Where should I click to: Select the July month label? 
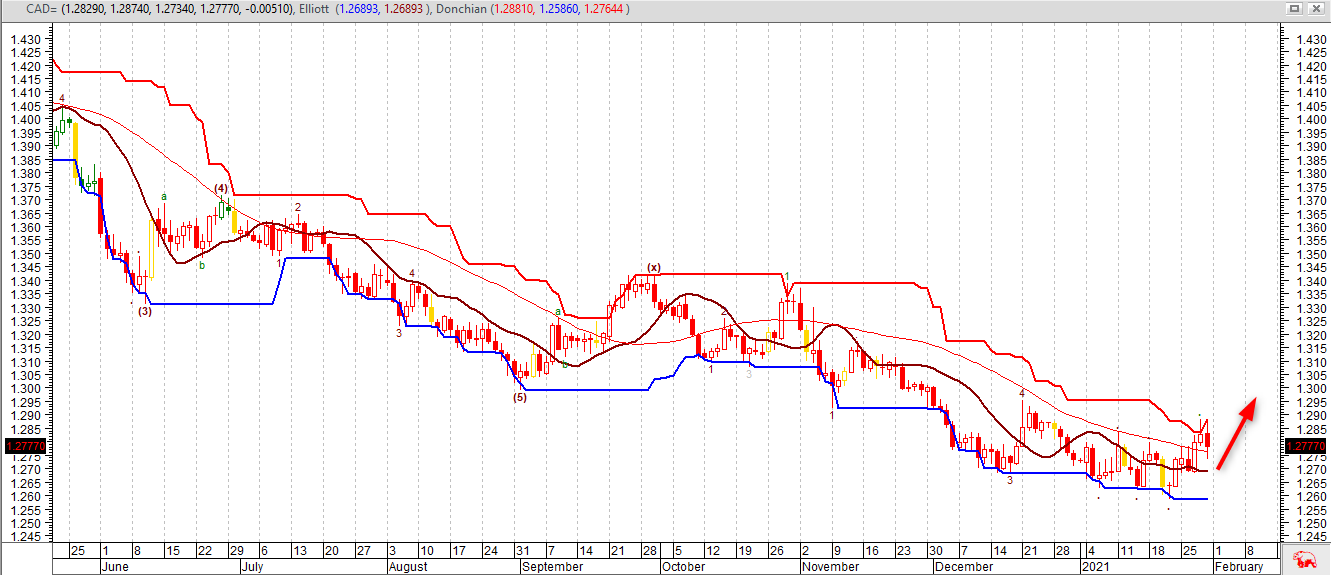252,566
